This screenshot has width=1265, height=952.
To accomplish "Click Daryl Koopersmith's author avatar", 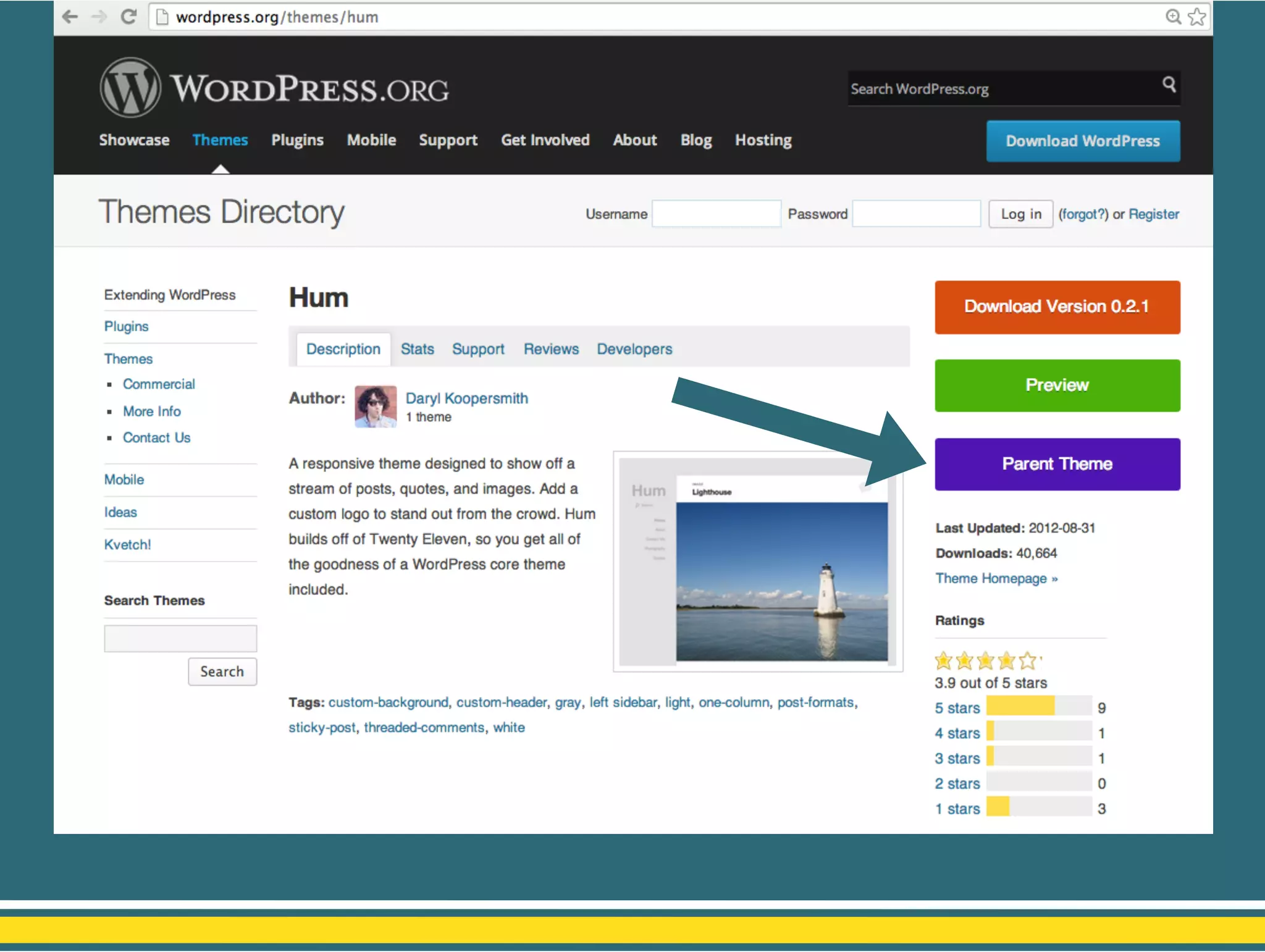I will [376, 406].
